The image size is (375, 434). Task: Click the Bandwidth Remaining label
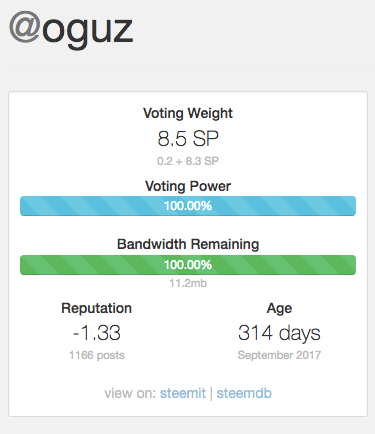coord(188,244)
